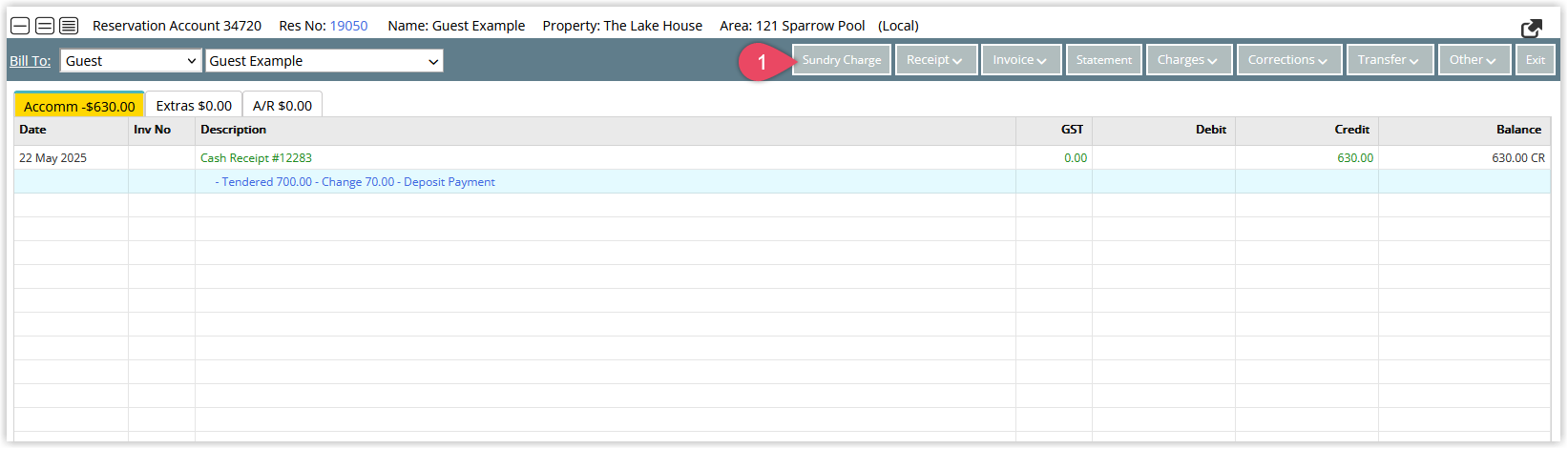Expand the Invoice dropdown menu
The width and height of the screenshot is (1568, 449).
(x=1021, y=60)
